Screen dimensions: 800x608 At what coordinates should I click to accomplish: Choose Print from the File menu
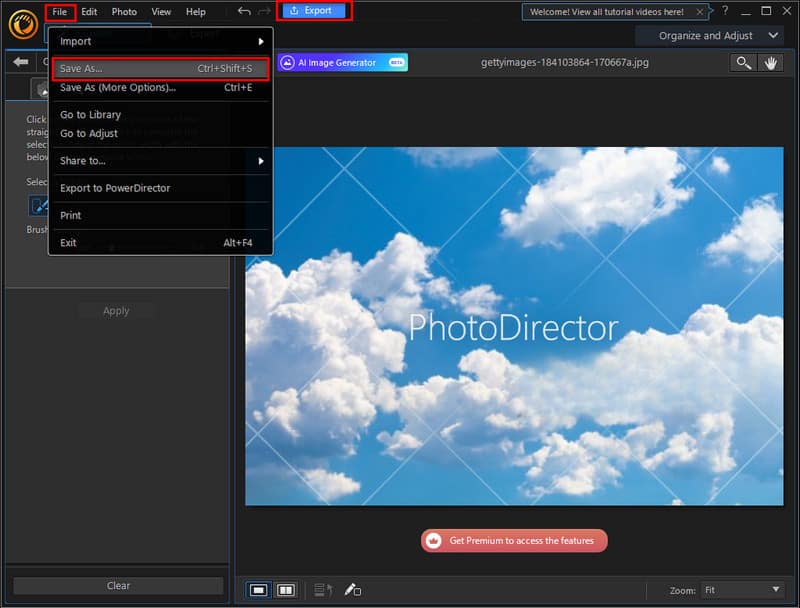[x=160, y=215]
